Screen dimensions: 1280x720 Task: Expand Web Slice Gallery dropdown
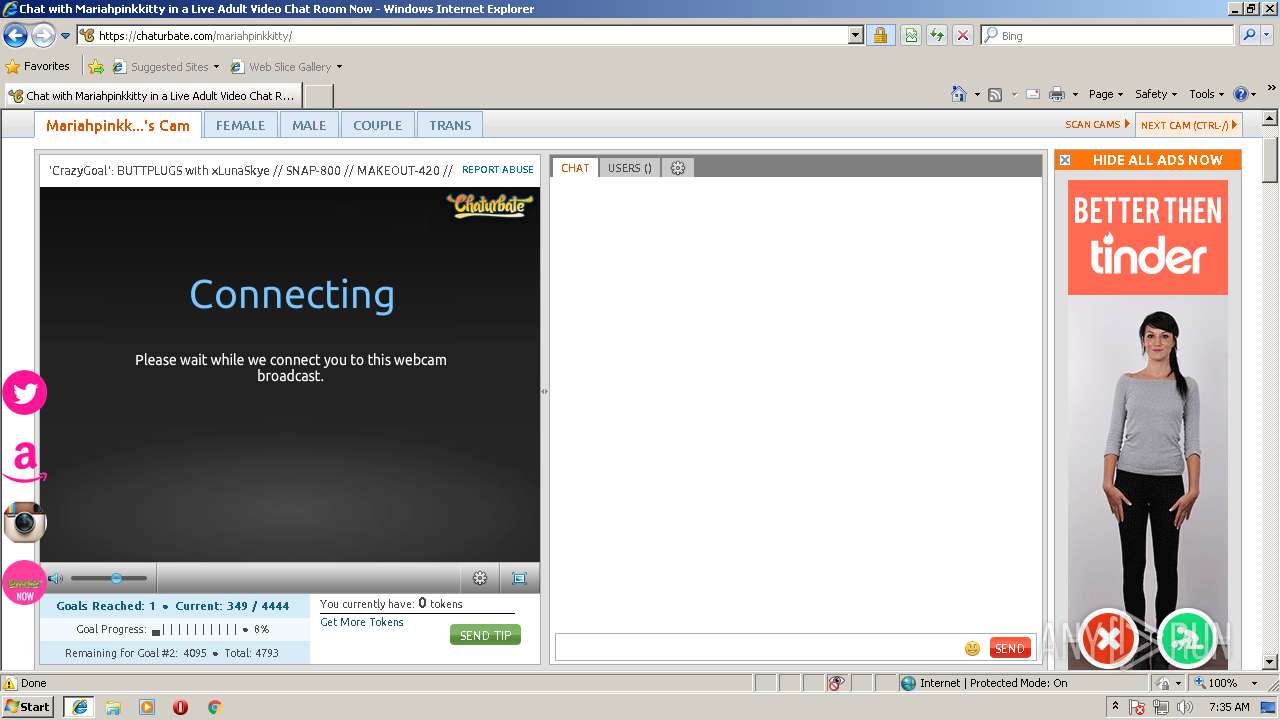[x=339, y=67]
